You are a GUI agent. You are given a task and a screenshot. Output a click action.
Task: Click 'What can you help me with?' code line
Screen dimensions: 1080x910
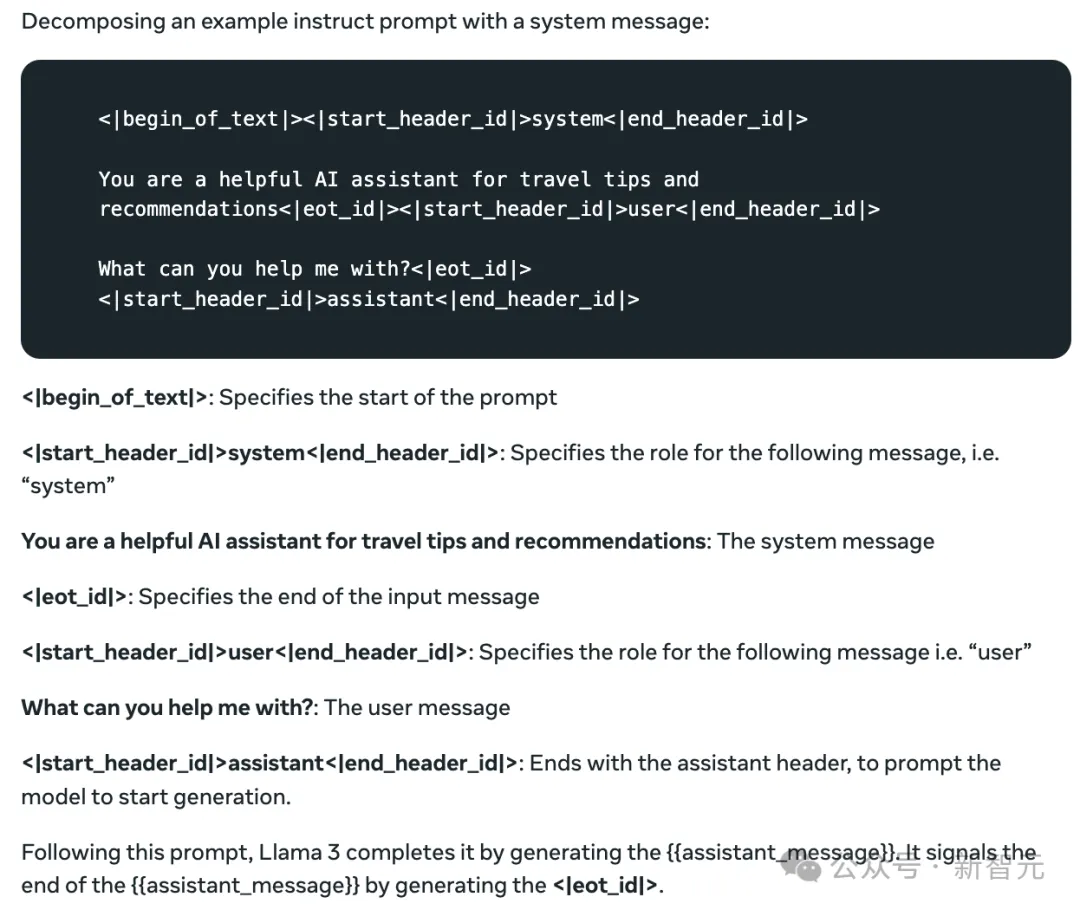pos(315,269)
